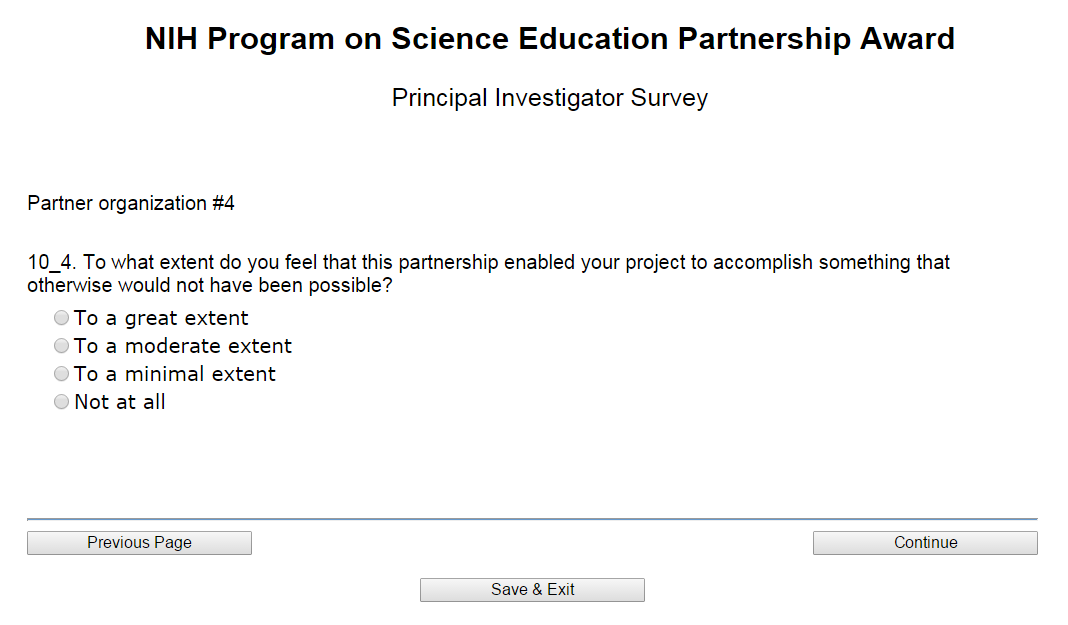Go back using the Previous Page button
Screen dimensions: 1068x625
click(139, 543)
